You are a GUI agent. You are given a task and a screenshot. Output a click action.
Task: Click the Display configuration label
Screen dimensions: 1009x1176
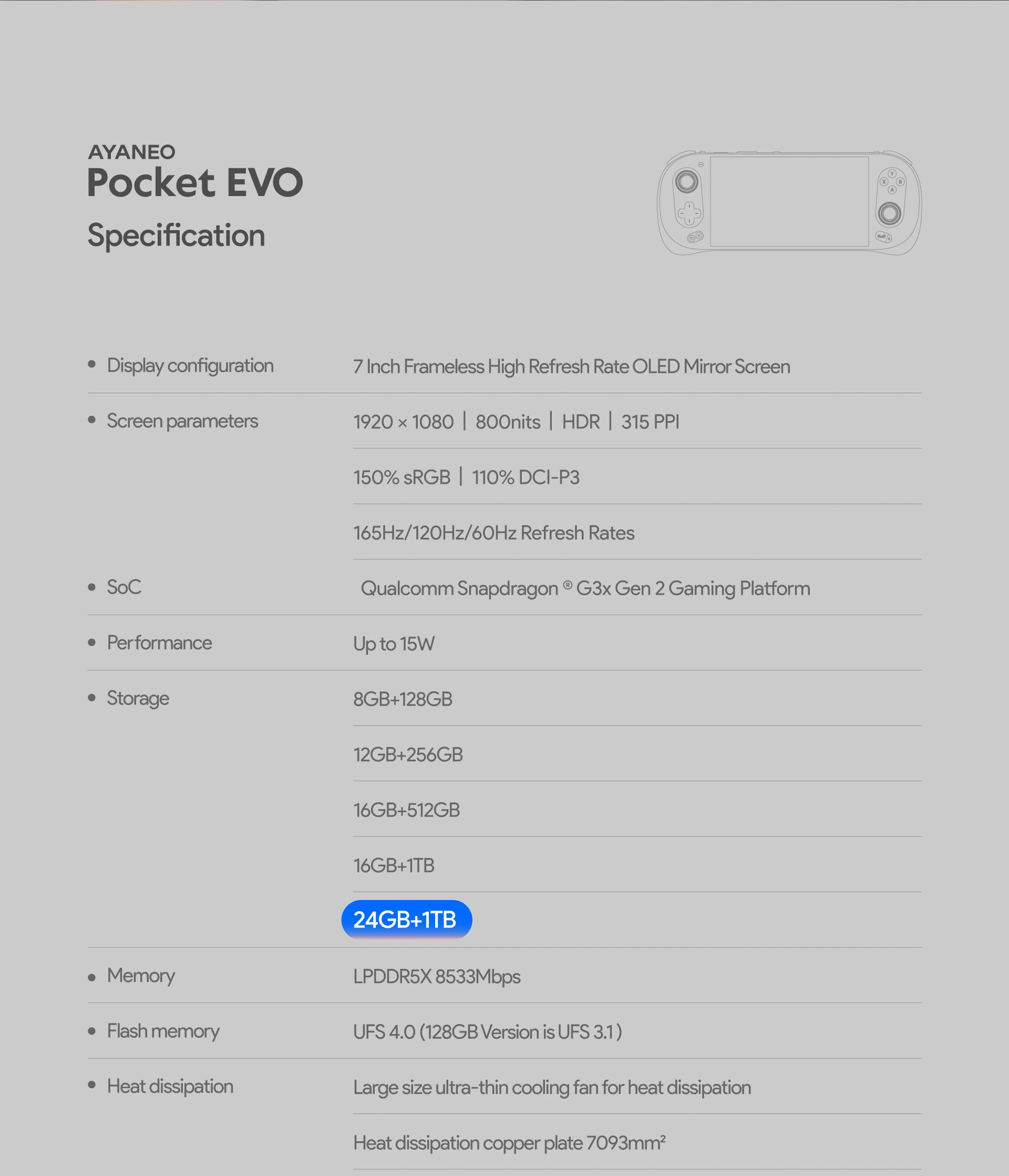(190, 365)
